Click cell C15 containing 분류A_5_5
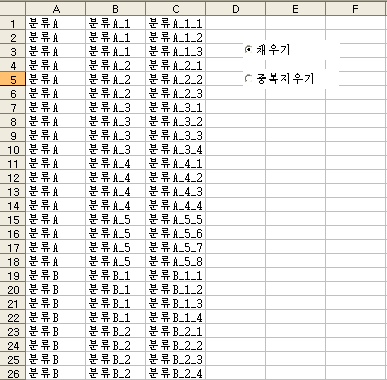387x380 pixels. coord(176,219)
